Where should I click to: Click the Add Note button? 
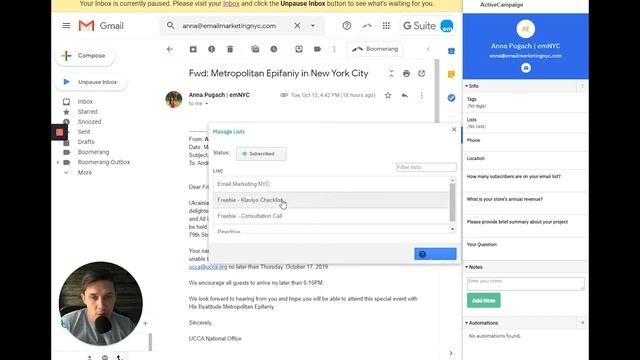pyautogui.click(x=484, y=300)
